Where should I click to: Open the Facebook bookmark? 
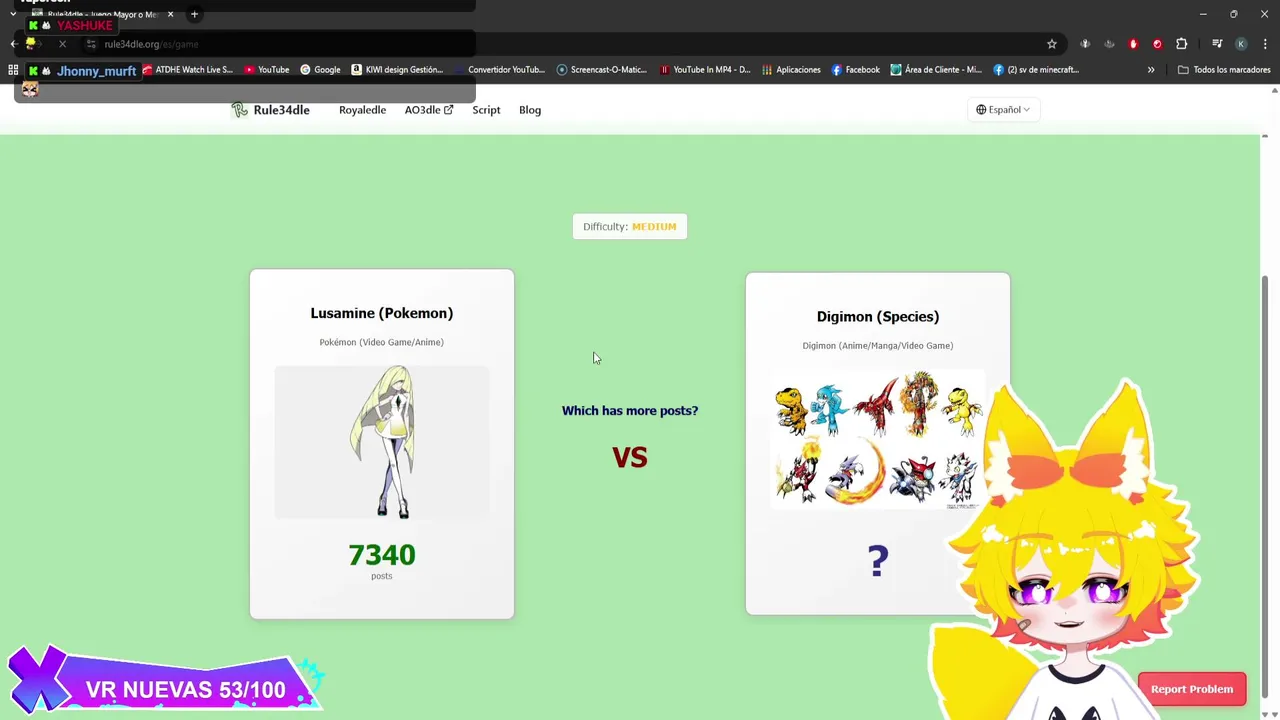pos(856,70)
